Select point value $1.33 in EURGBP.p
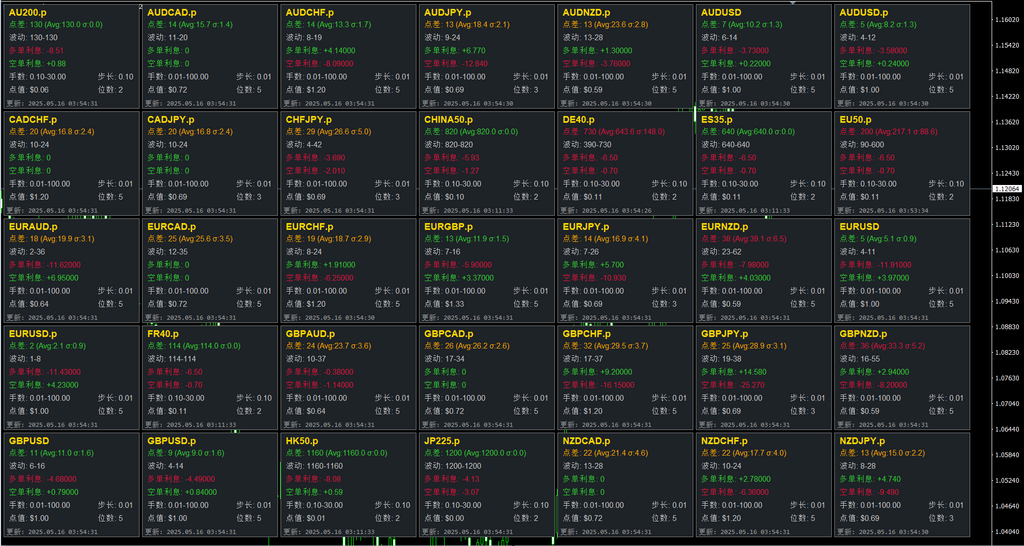The width and height of the screenshot is (1024, 546). [444, 304]
